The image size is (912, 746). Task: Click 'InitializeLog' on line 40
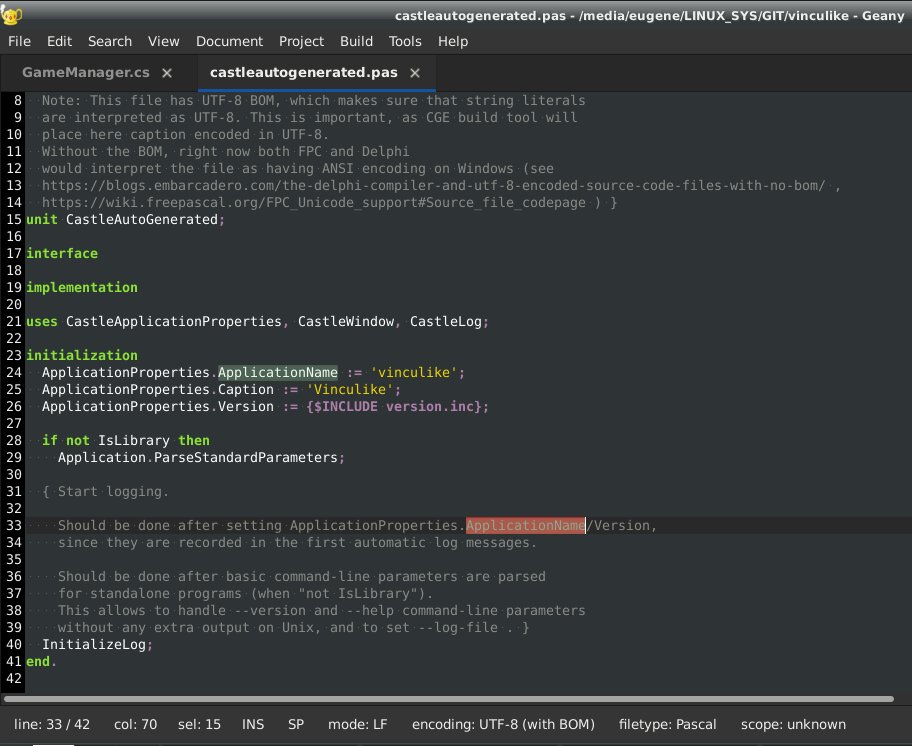click(94, 645)
